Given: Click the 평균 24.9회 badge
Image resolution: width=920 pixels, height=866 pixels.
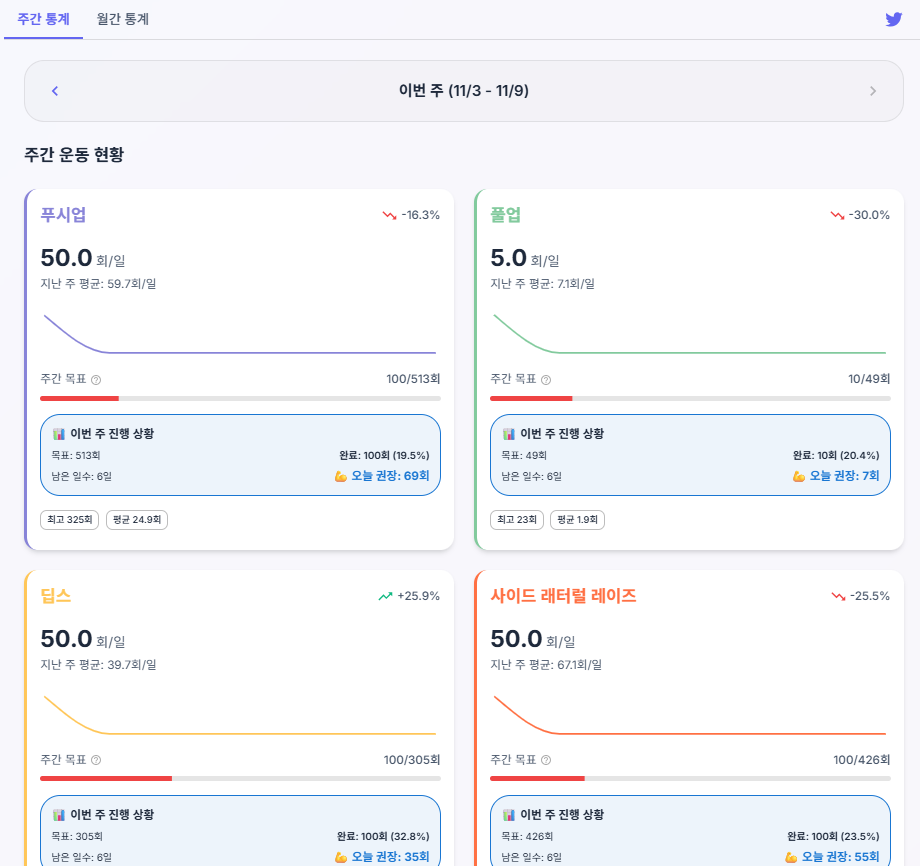Looking at the screenshot, I should tap(136, 520).
